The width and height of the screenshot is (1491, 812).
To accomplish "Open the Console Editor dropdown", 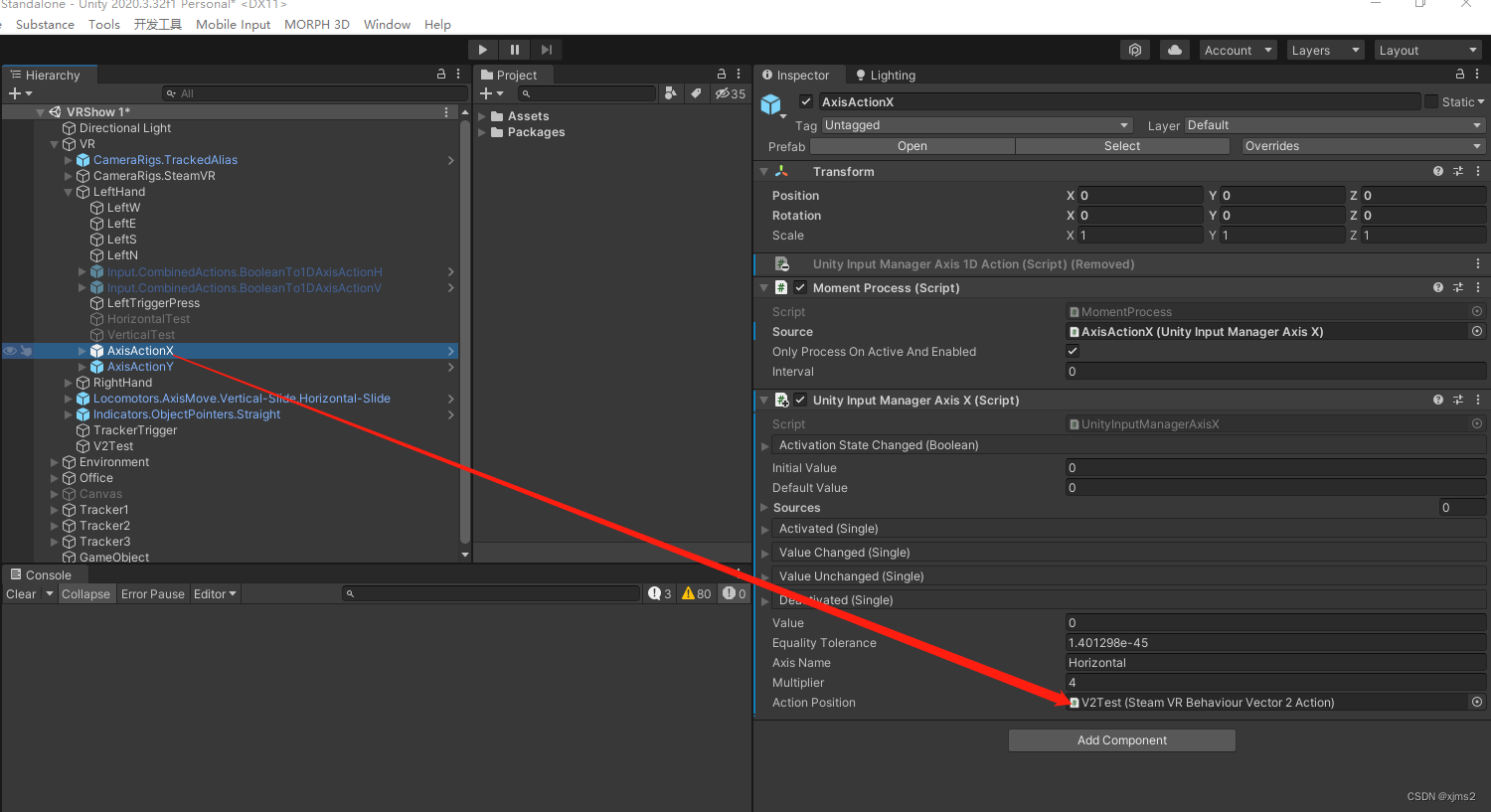I will (216, 594).
